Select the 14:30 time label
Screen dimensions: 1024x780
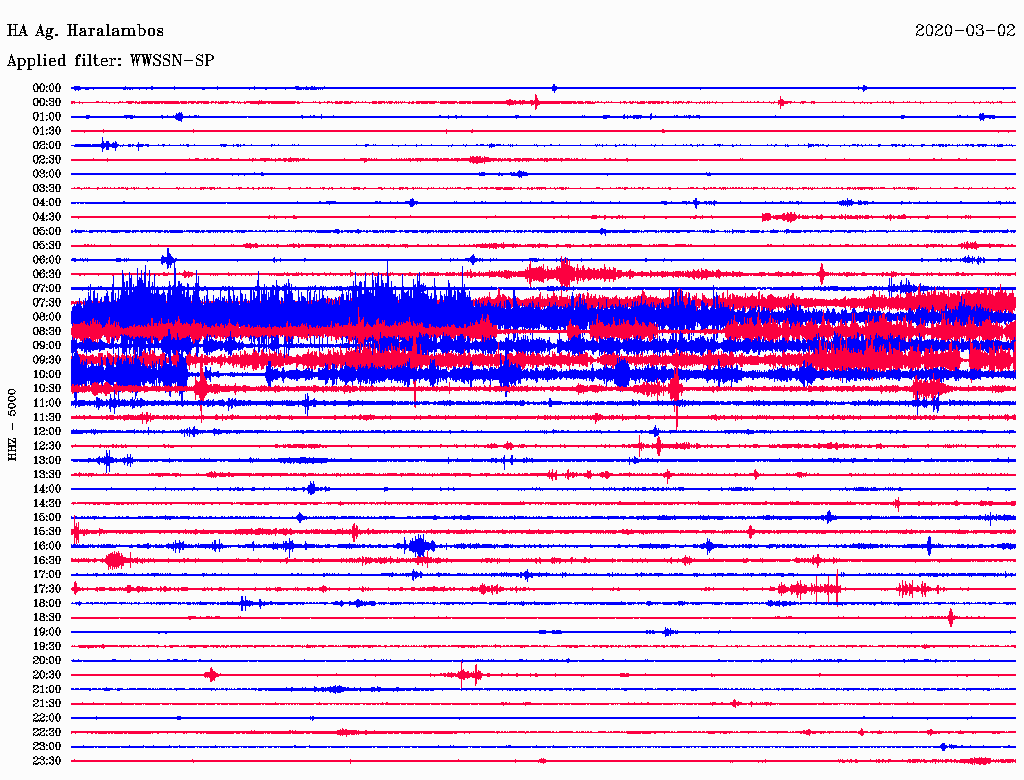point(47,503)
